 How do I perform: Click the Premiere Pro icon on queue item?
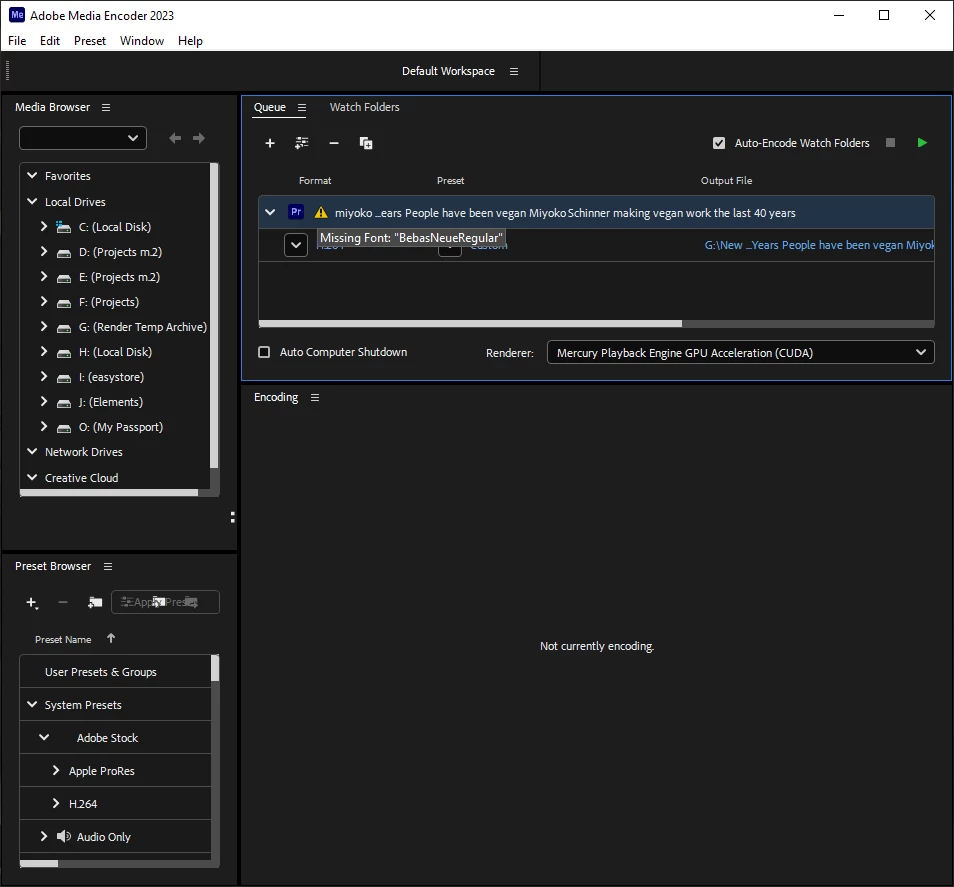pos(296,212)
